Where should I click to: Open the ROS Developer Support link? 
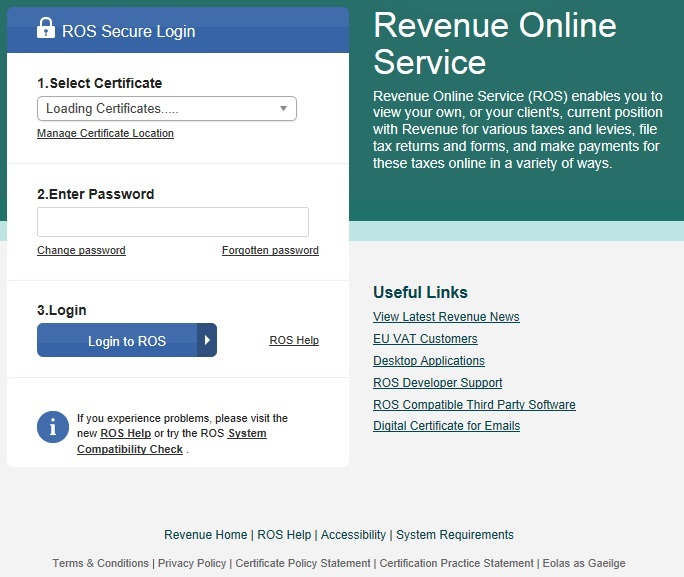tap(438, 382)
